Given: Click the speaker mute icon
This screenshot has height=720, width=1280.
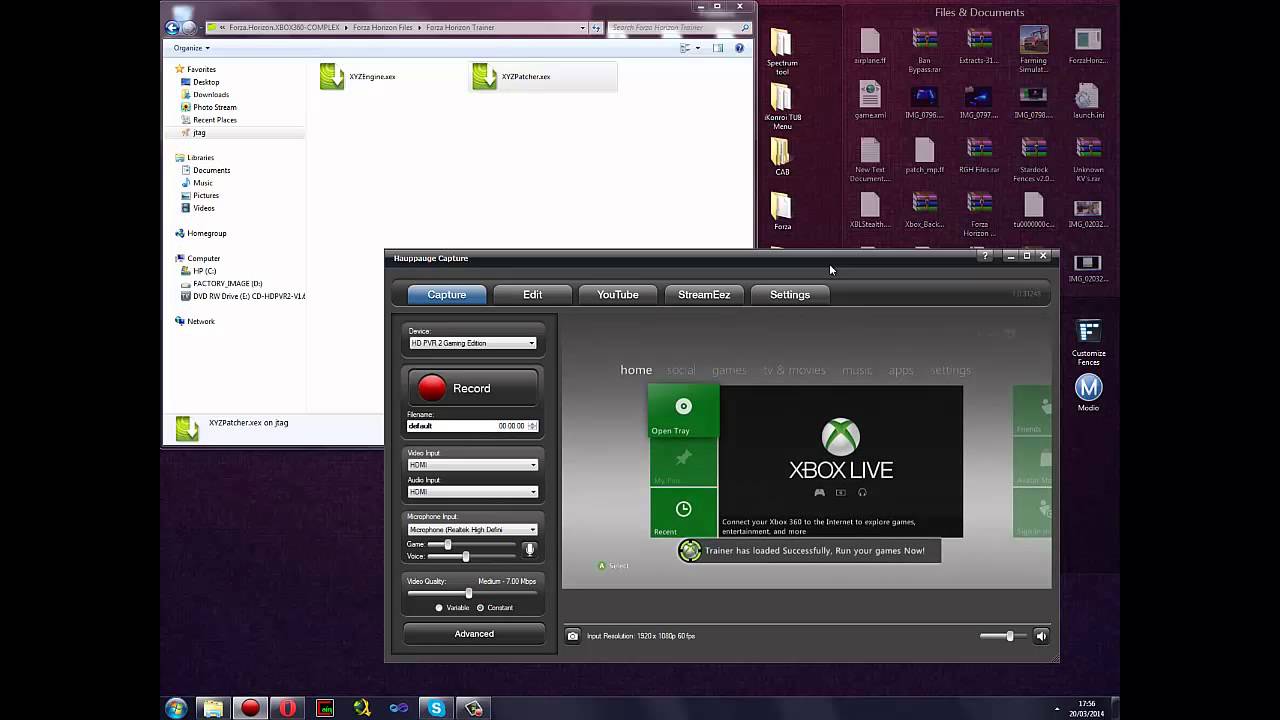Looking at the screenshot, I should point(1041,636).
